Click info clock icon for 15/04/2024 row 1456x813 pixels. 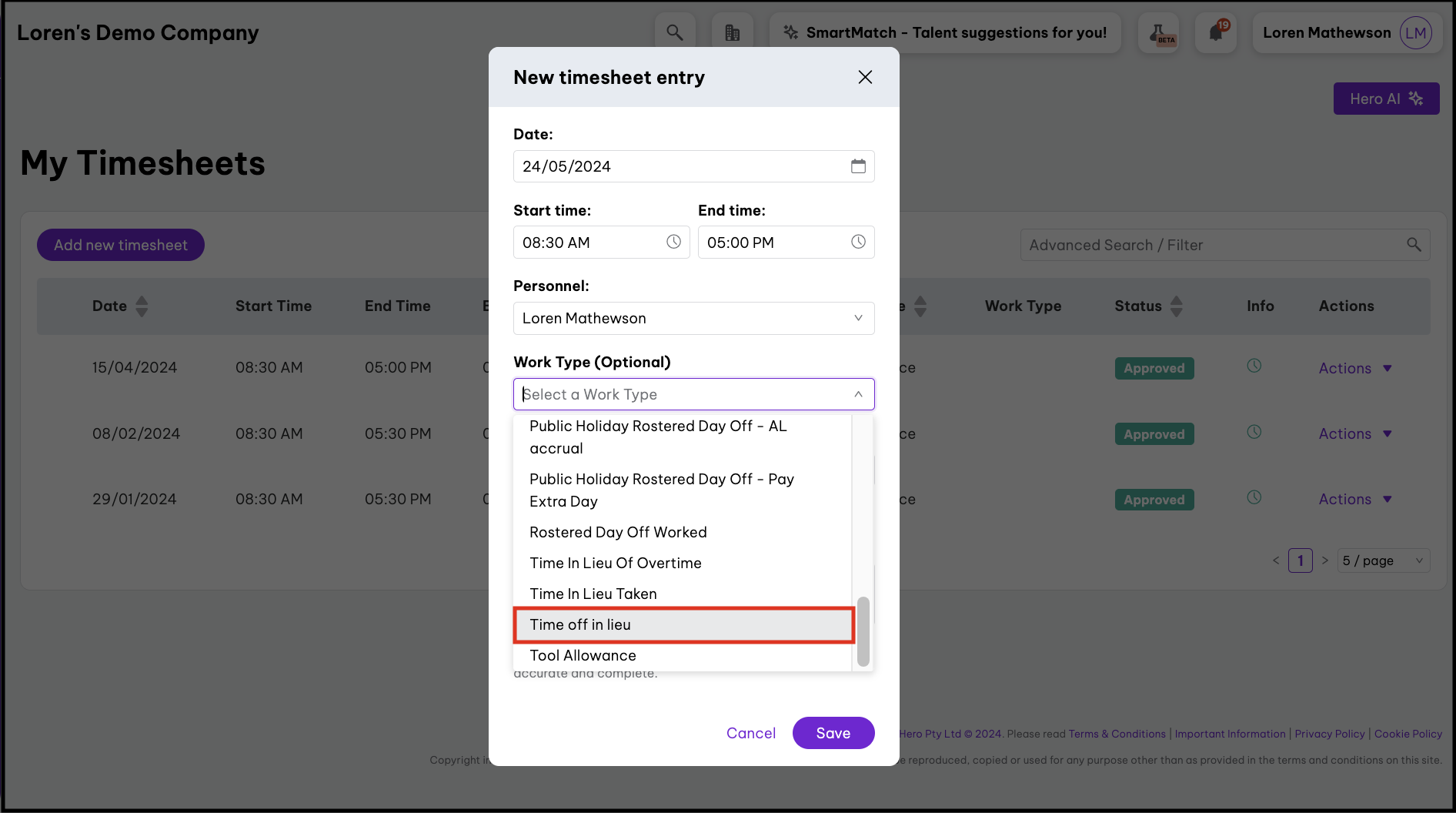(x=1254, y=366)
